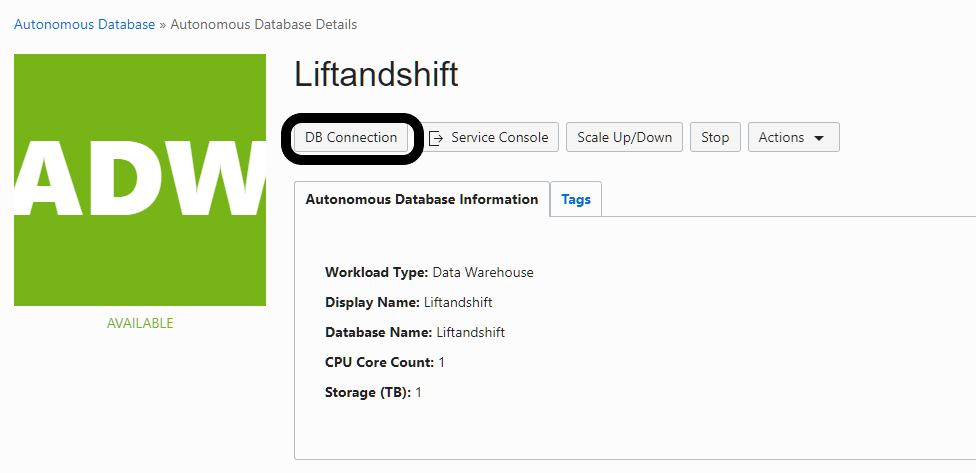Click the Actions caret arrow
Screen dimensions: 976x473
819,138
